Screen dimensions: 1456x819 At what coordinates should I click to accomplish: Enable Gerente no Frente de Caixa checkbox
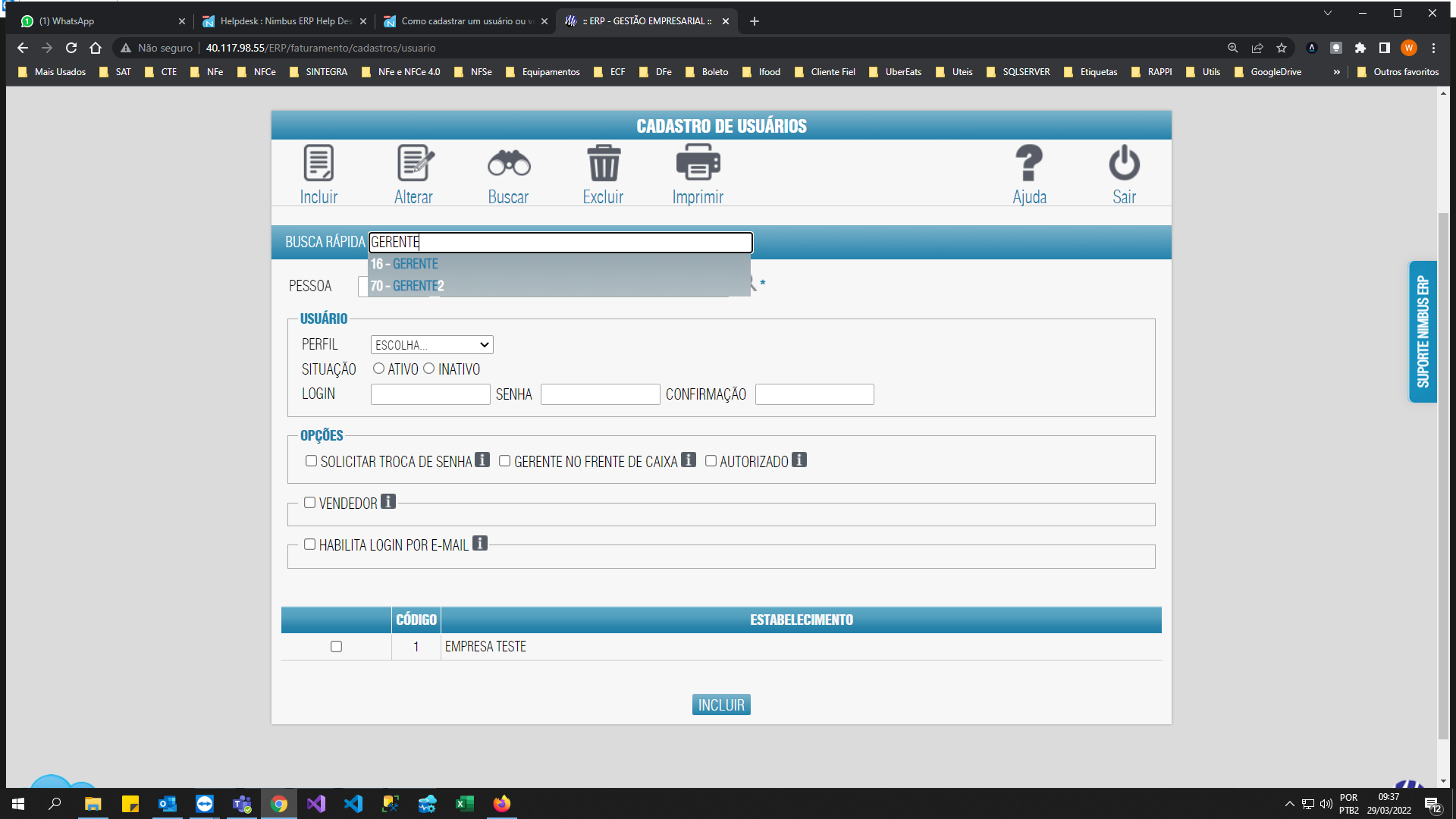[x=504, y=461]
